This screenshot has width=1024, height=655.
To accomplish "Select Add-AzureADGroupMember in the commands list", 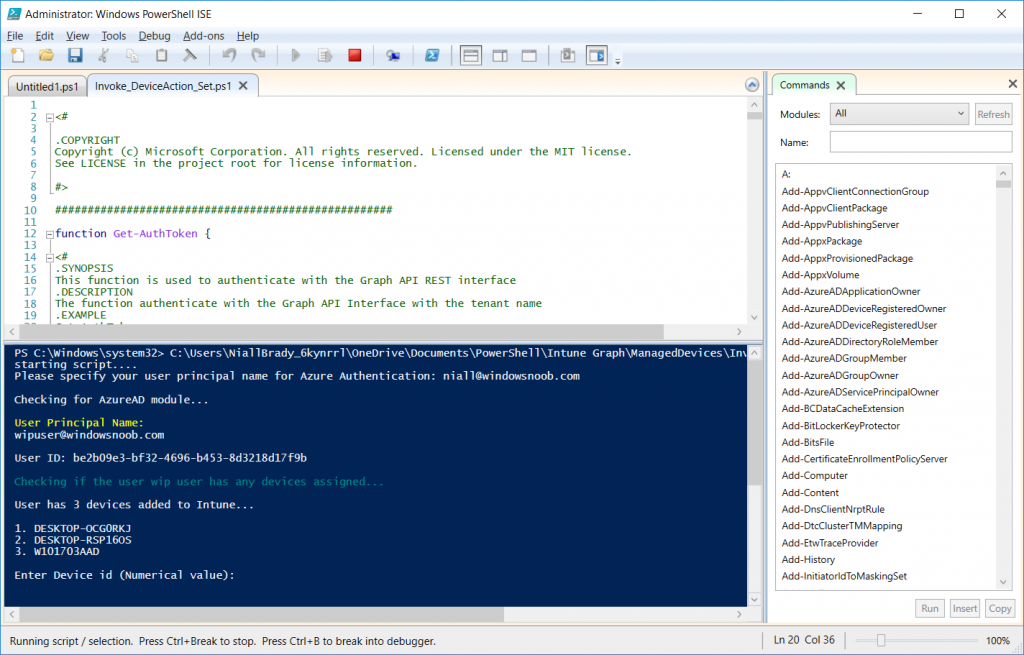I will (x=844, y=359).
